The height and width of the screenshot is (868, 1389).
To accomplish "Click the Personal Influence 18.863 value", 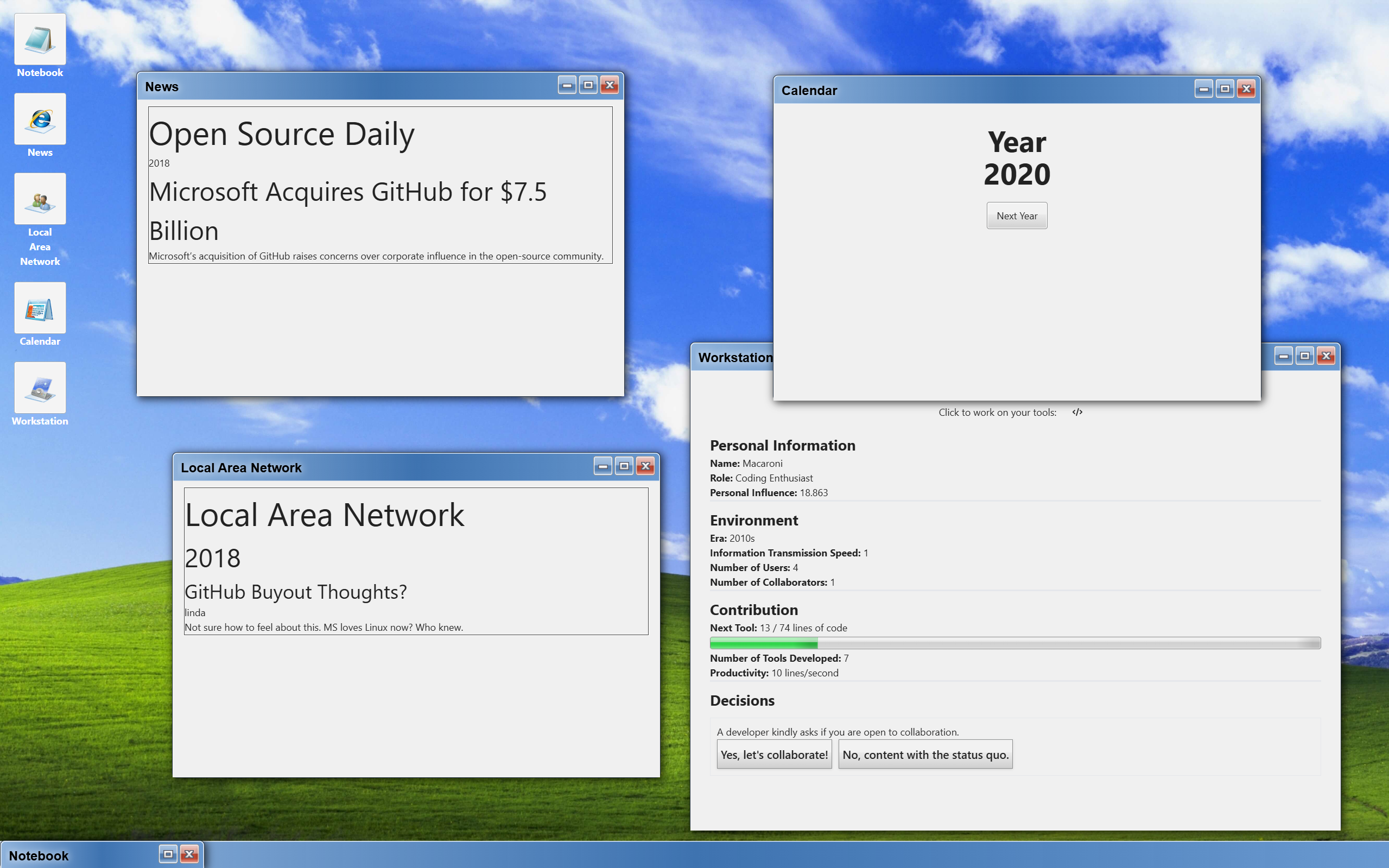I will 814,492.
